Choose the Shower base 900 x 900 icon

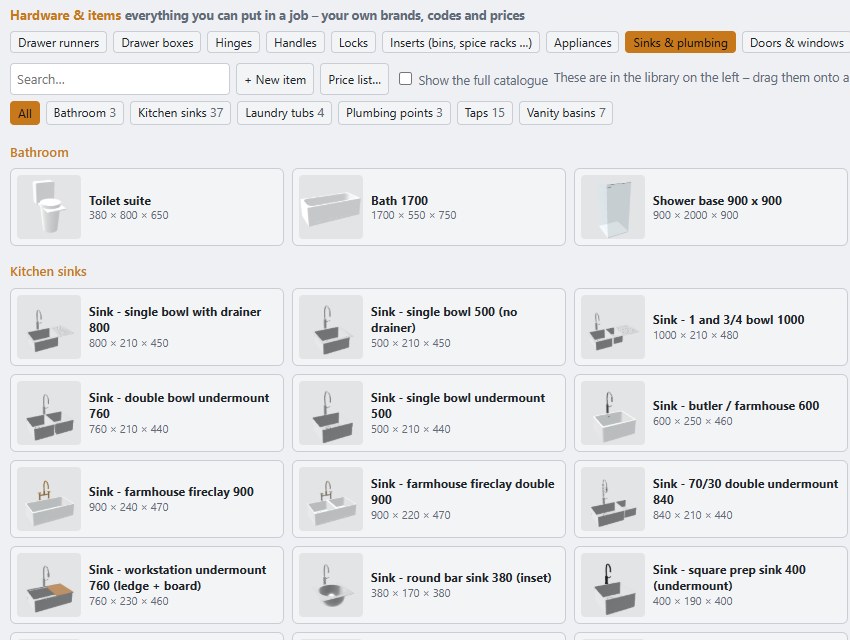(613, 207)
